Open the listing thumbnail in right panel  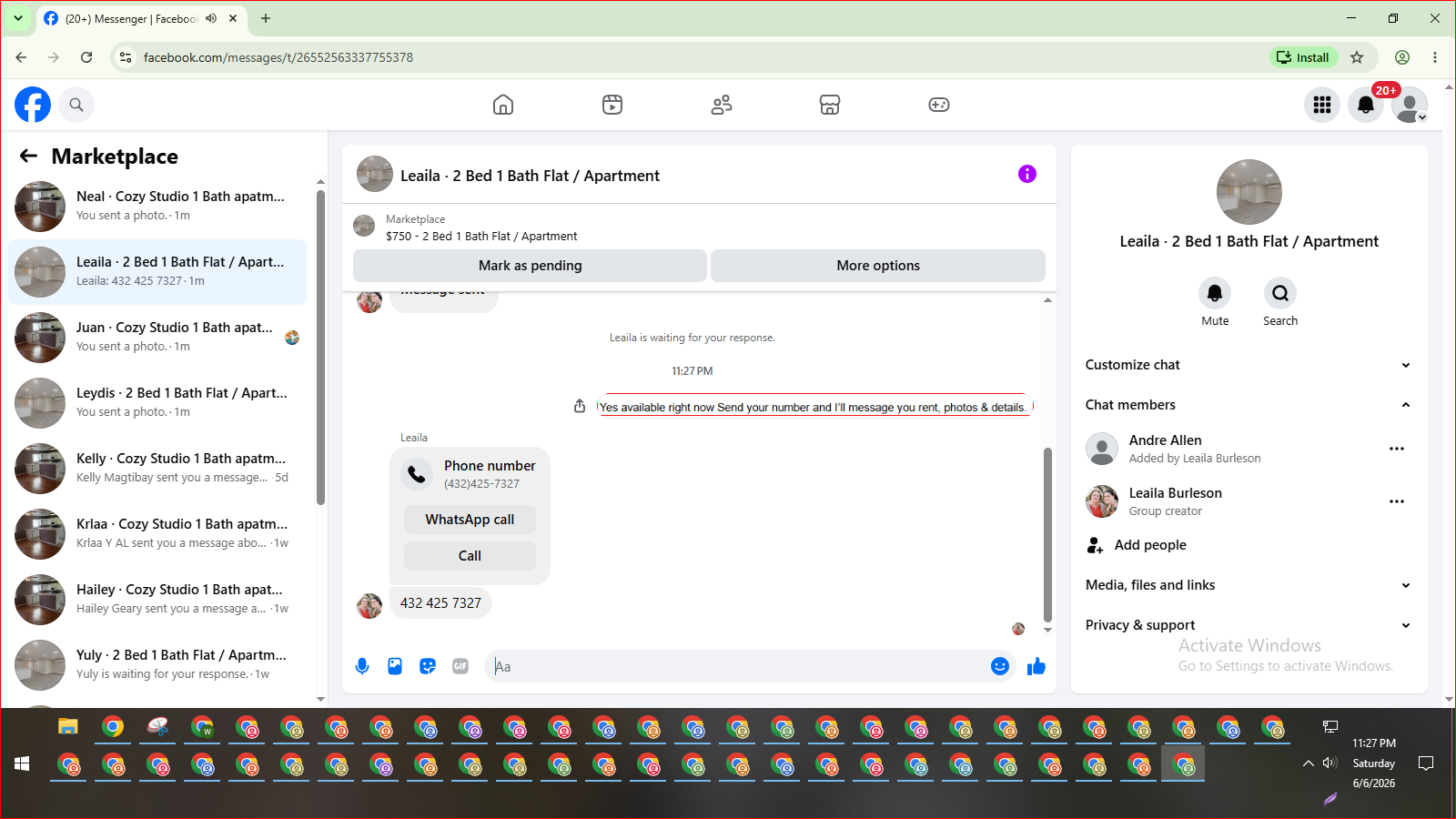[x=1249, y=192]
